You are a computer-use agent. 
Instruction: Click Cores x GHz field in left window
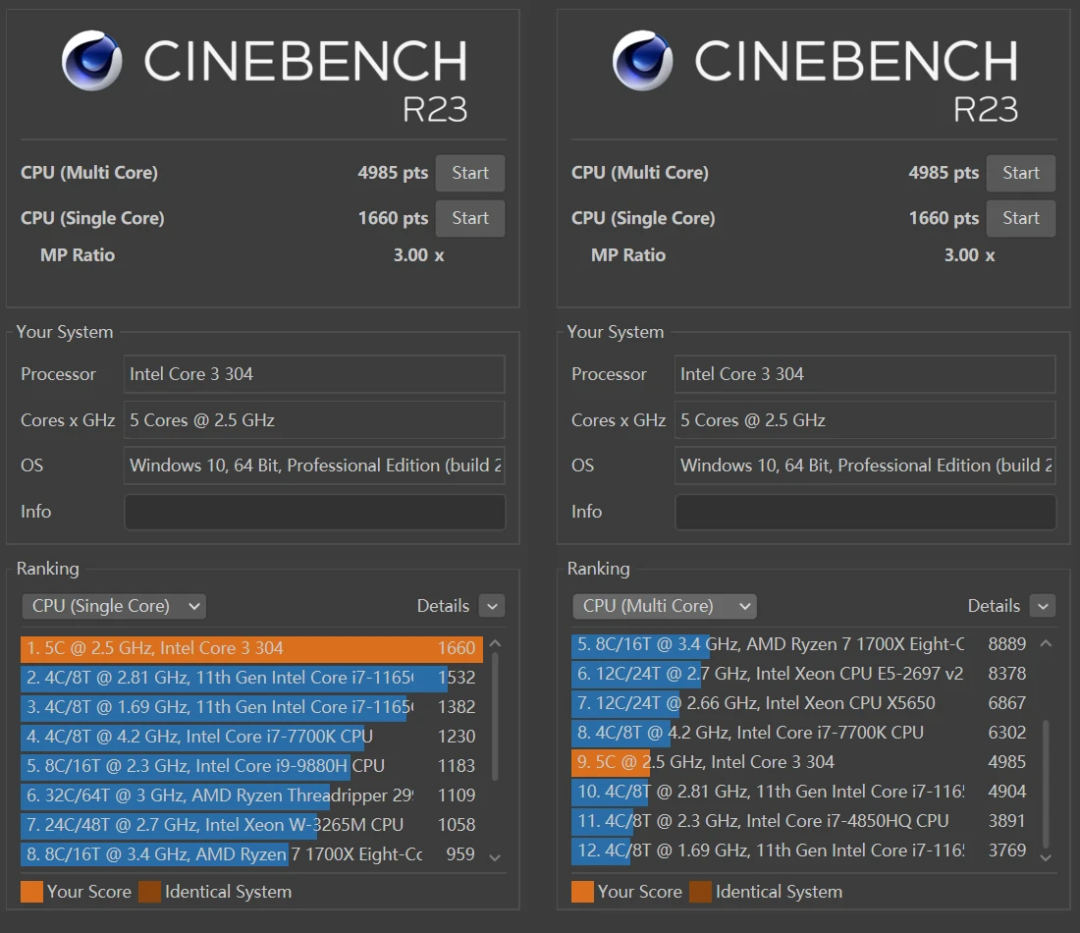[314, 420]
